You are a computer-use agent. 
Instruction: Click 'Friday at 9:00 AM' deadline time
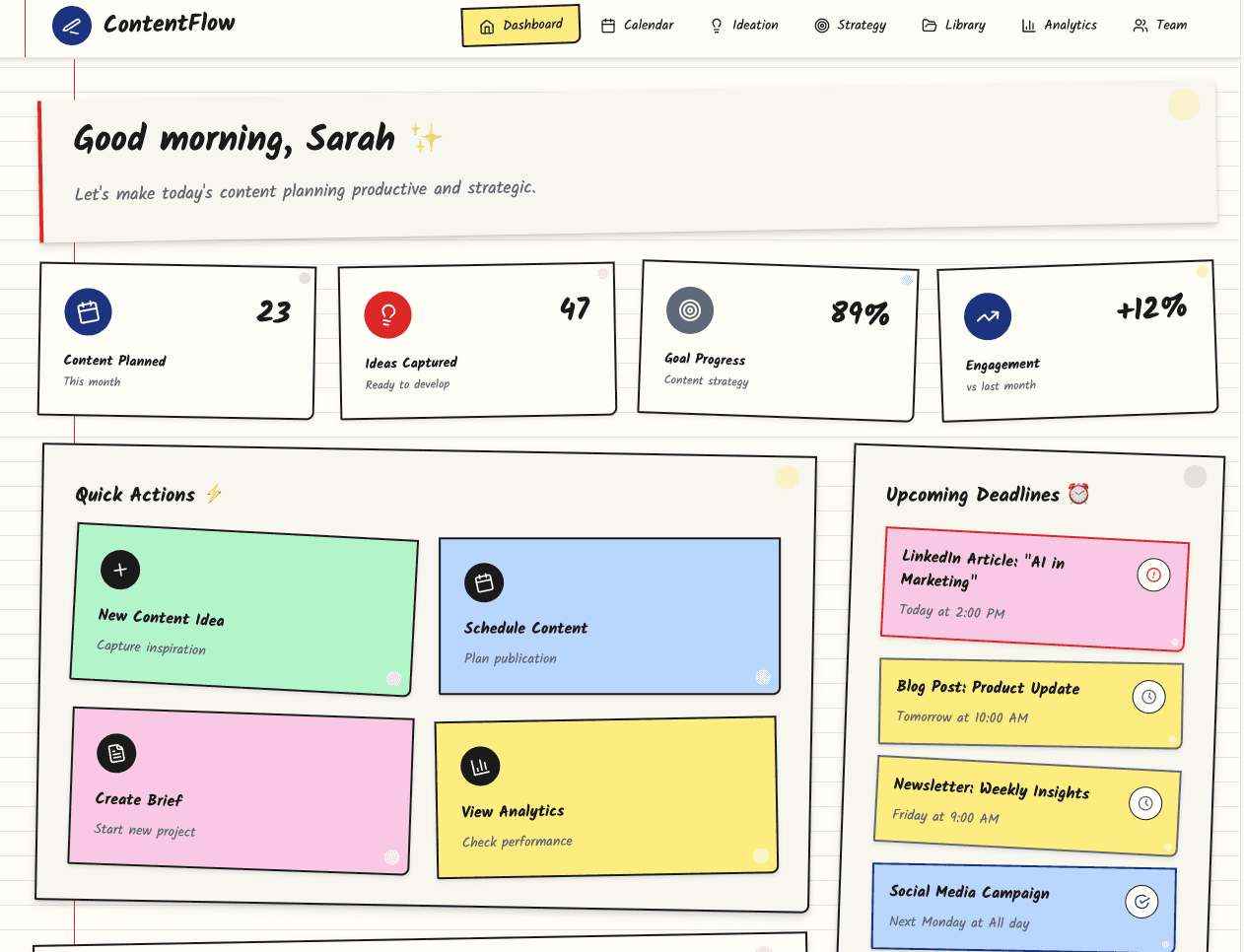946,817
